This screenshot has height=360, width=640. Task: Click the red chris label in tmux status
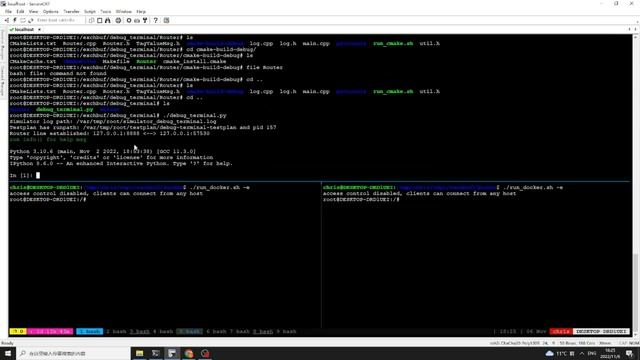561,331
